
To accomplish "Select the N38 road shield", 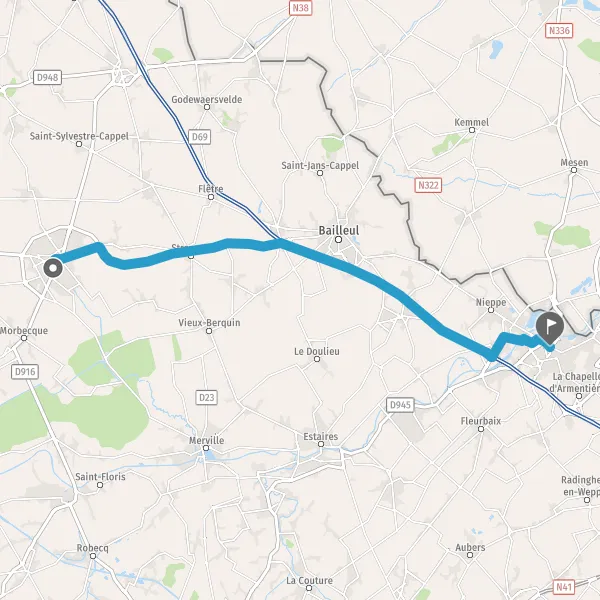I will click(300, 8).
